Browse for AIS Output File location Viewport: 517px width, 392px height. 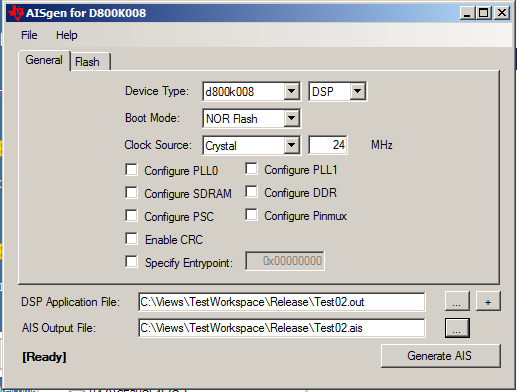[457, 328]
